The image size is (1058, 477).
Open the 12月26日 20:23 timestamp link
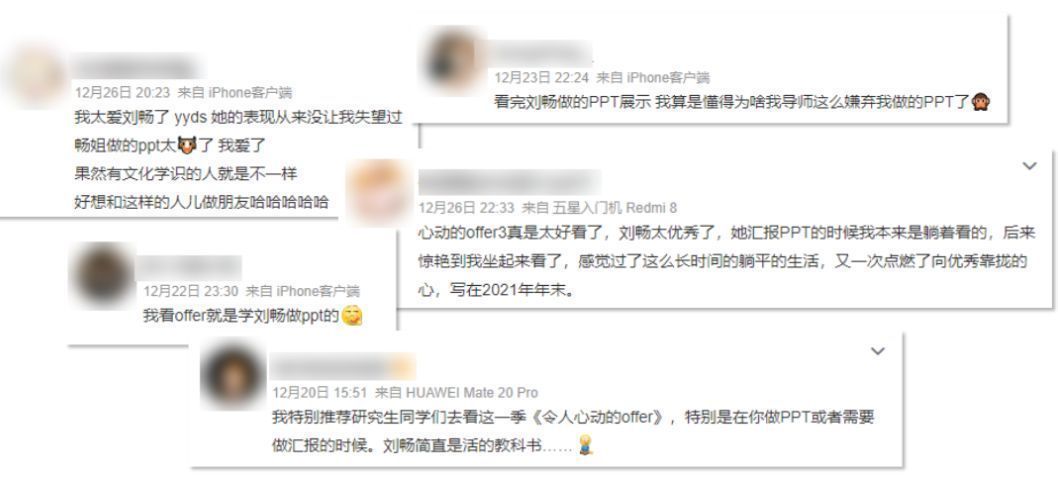(x=122, y=92)
